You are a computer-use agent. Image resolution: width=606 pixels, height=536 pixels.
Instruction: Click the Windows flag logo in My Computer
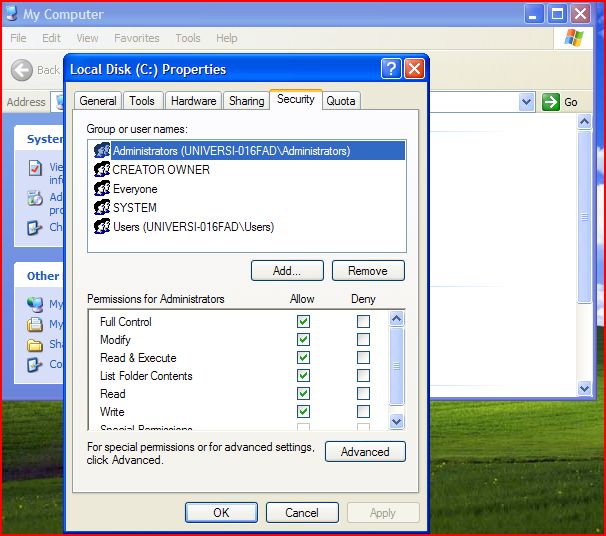coord(574,38)
